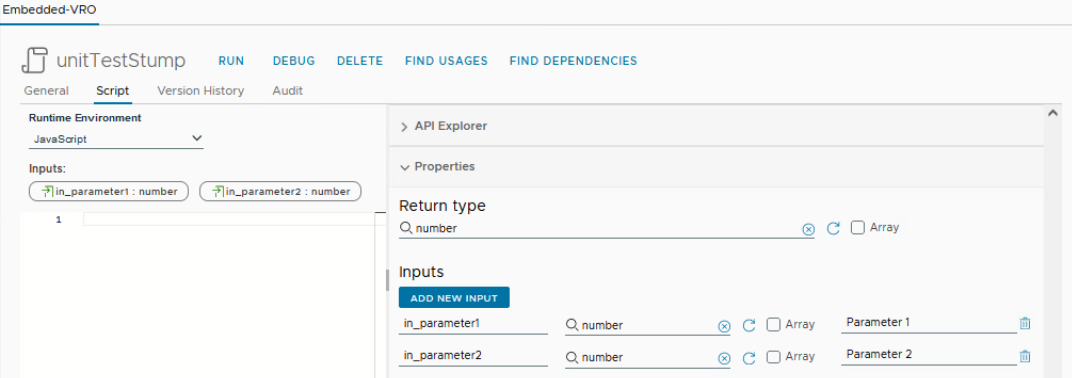Delete the Parameter 1 input row

1025,323
